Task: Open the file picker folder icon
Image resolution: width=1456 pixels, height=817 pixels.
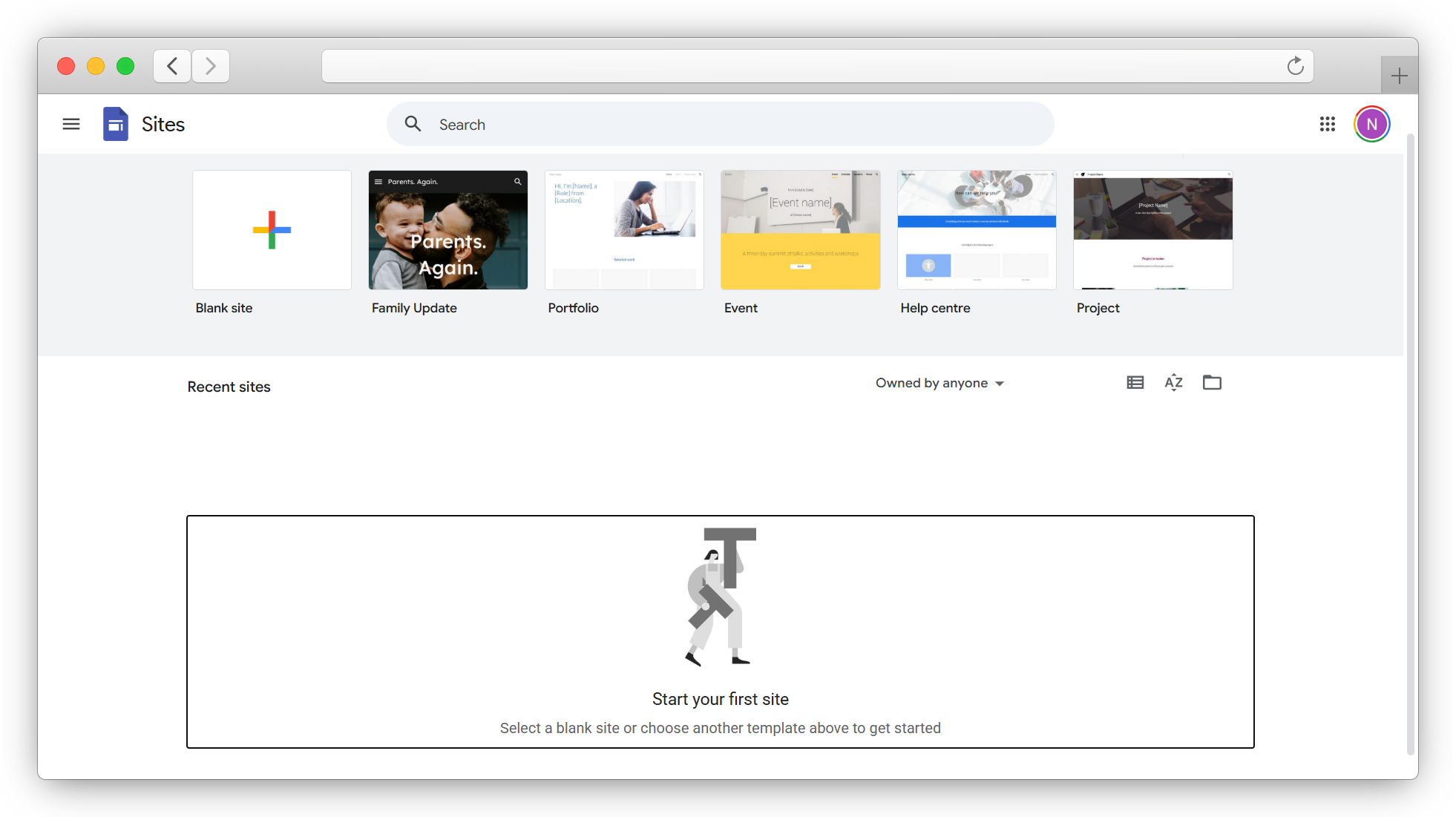Action: (x=1212, y=382)
